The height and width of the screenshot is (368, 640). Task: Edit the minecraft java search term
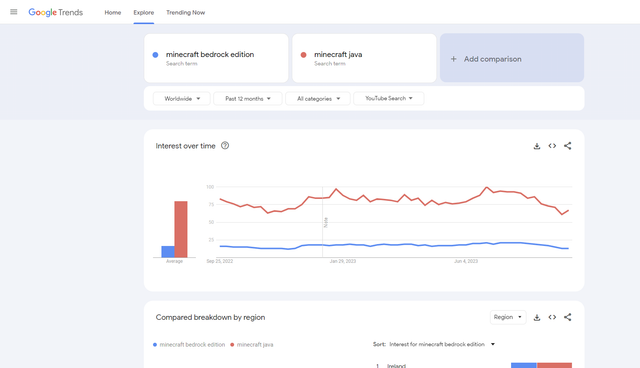(x=364, y=58)
